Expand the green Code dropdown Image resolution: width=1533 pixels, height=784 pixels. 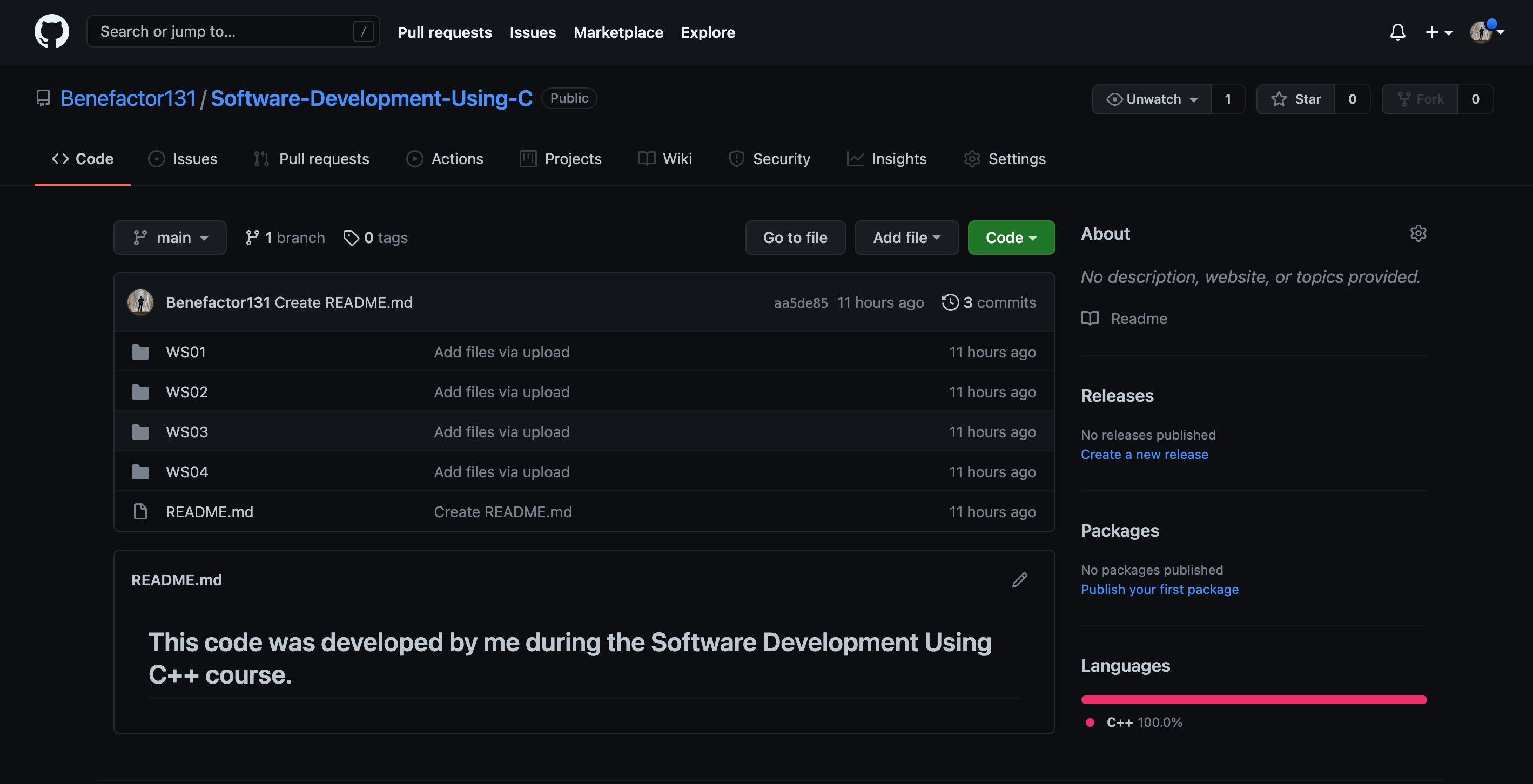1011,238
